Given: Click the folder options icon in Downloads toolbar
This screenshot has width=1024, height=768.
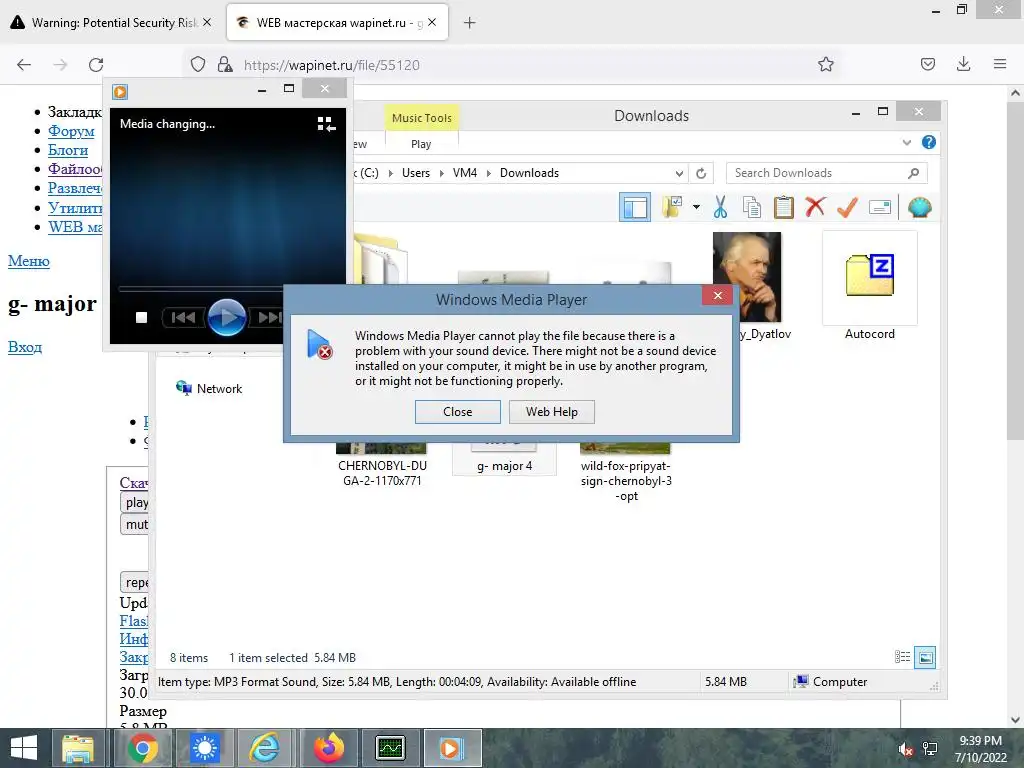Looking at the screenshot, I should 672,208.
